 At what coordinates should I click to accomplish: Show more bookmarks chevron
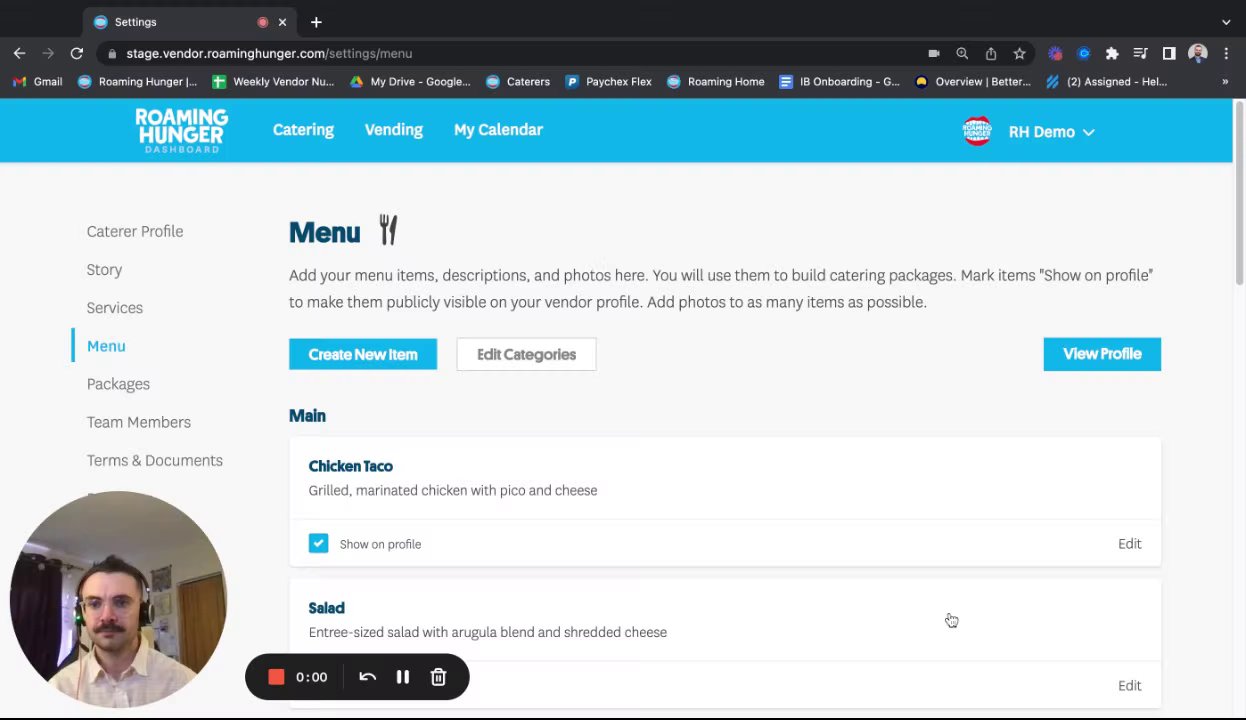coord(1225,82)
